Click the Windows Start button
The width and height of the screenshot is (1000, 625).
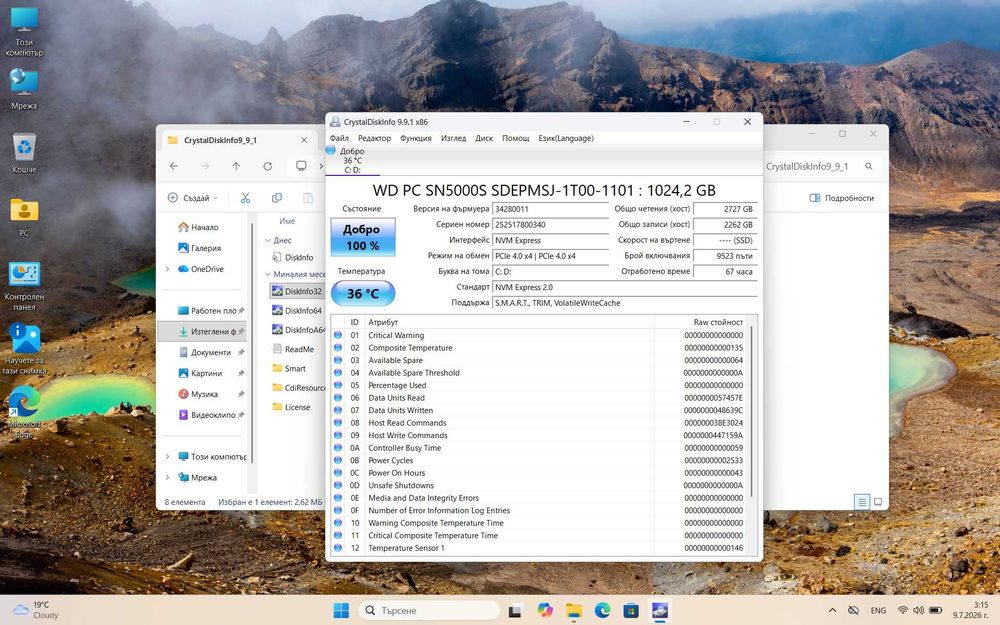pyautogui.click(x=341, y=610)
